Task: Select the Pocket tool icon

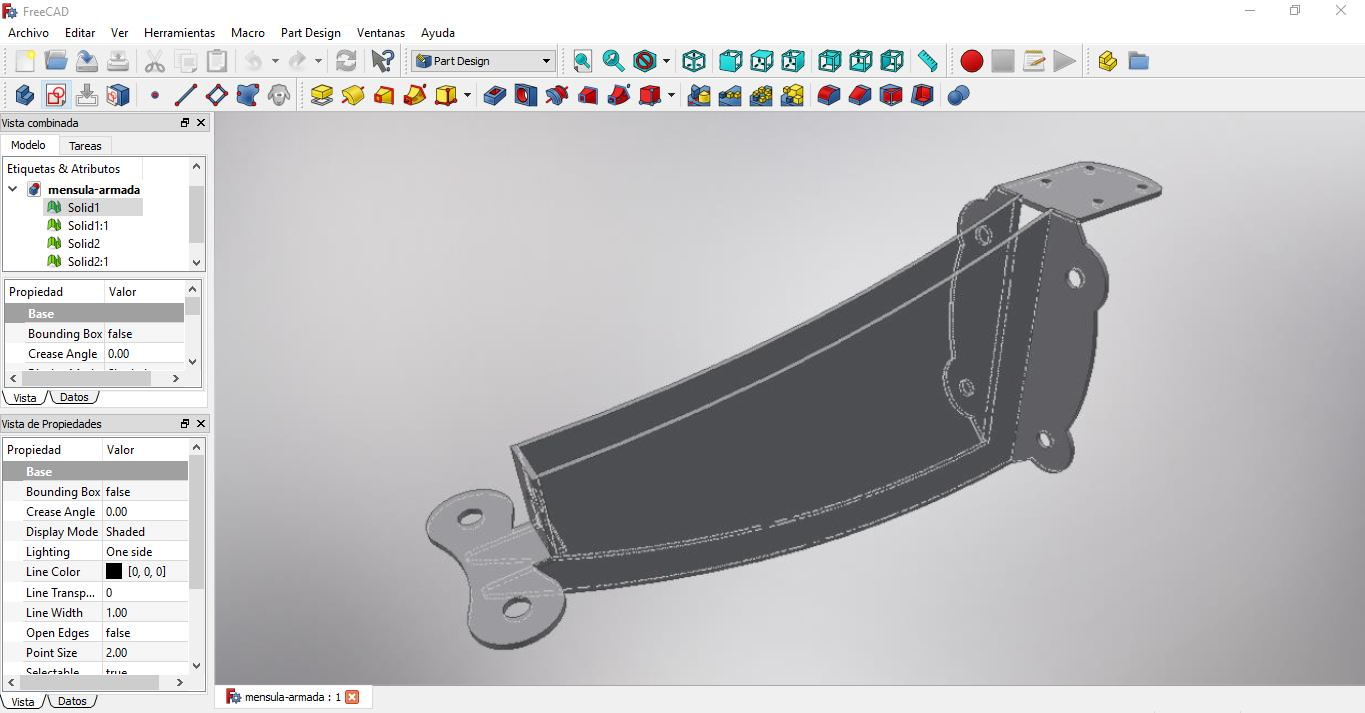Action: pyautogui.click(x=494, y=95)
